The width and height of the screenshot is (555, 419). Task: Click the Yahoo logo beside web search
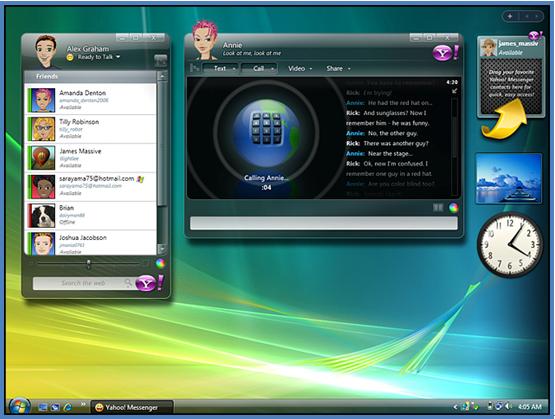[149, 283]
